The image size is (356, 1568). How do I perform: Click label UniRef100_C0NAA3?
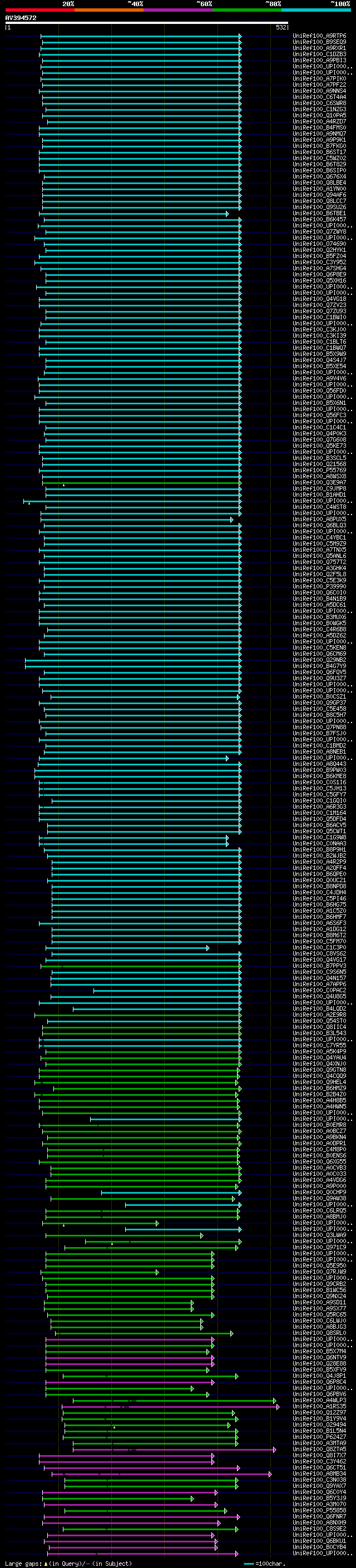[x=319, y=844]
